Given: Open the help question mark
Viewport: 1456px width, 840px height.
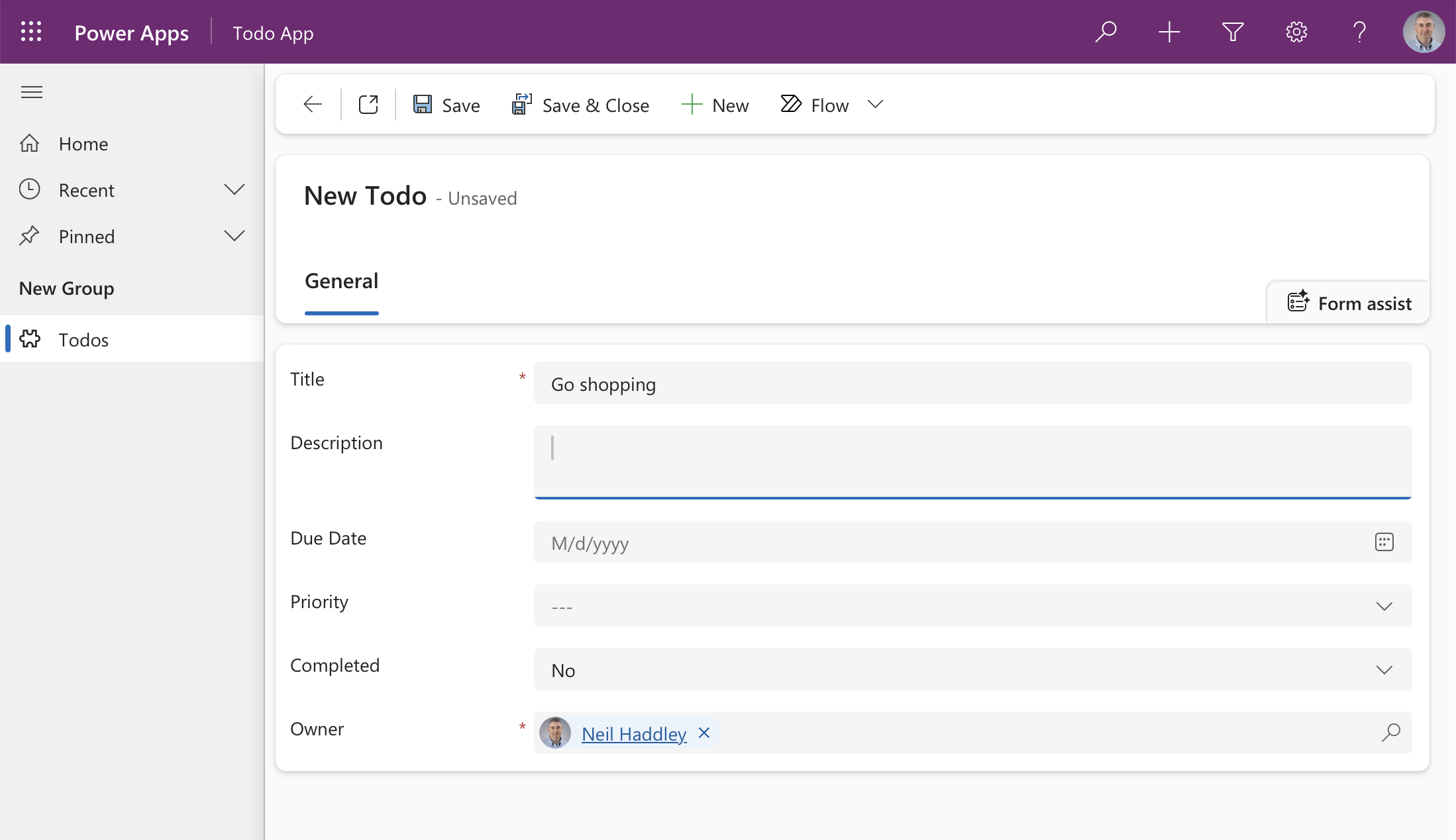Looking at the screenshot, I should click(x=1359, y=32).
